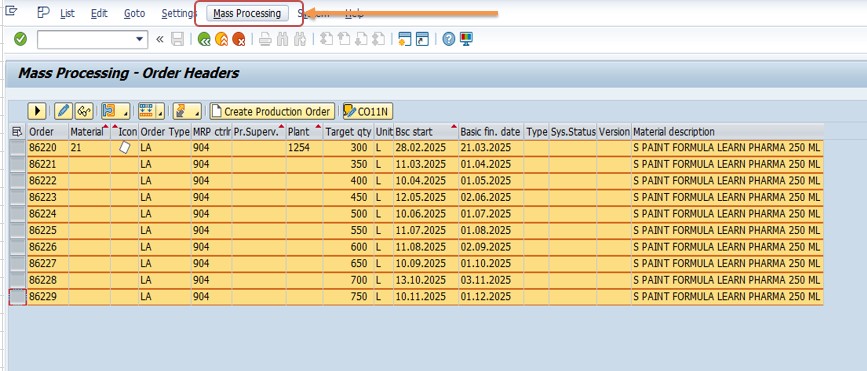Select row of order 86227
The image size is (867, 371).
[18, 264]
